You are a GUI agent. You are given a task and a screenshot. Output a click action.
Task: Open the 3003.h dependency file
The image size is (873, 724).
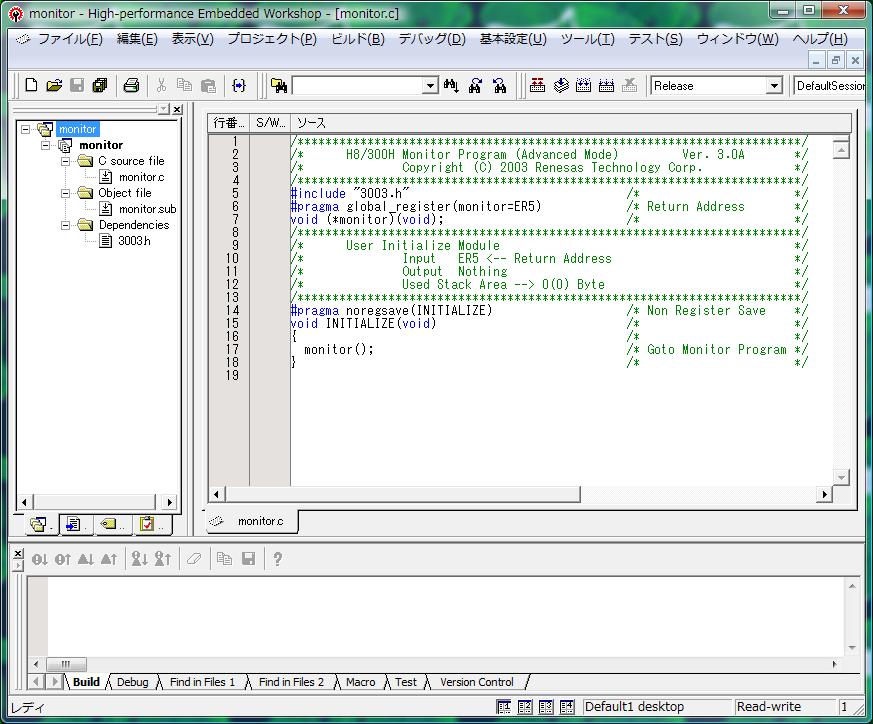click(x=134, y=241)
